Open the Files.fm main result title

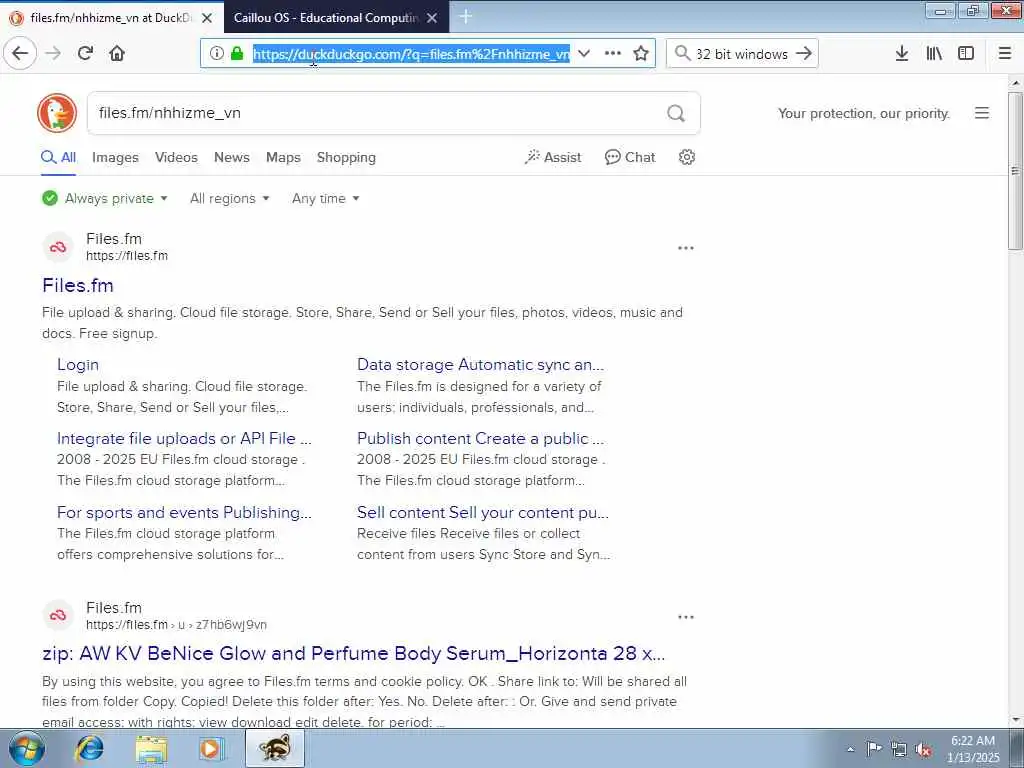click(x=78, y=285)
